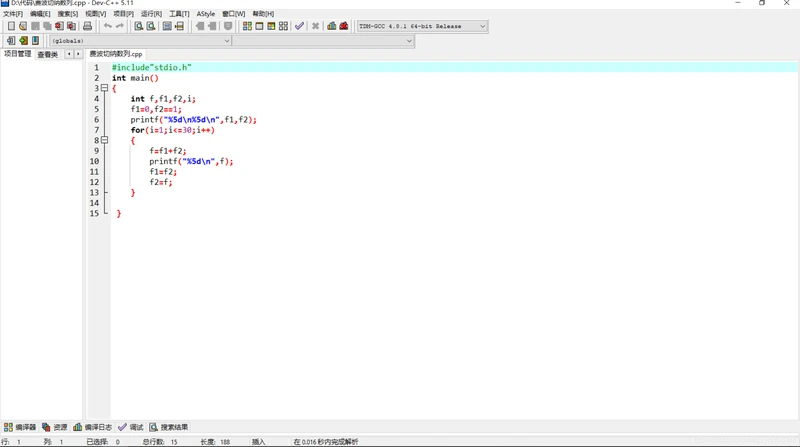This screenshot has width=800, height=447.
Task: Click the Close file toolbar icon
Action: coord(59,26)
